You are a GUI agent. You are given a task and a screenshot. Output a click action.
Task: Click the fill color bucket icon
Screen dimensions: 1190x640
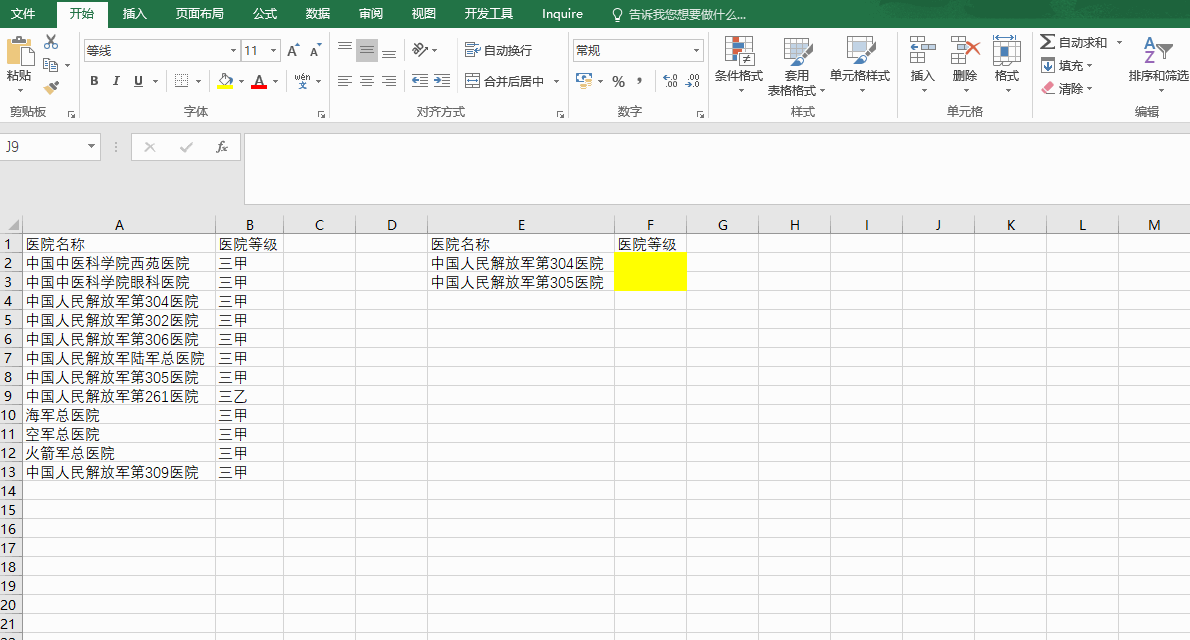[225, 80]
